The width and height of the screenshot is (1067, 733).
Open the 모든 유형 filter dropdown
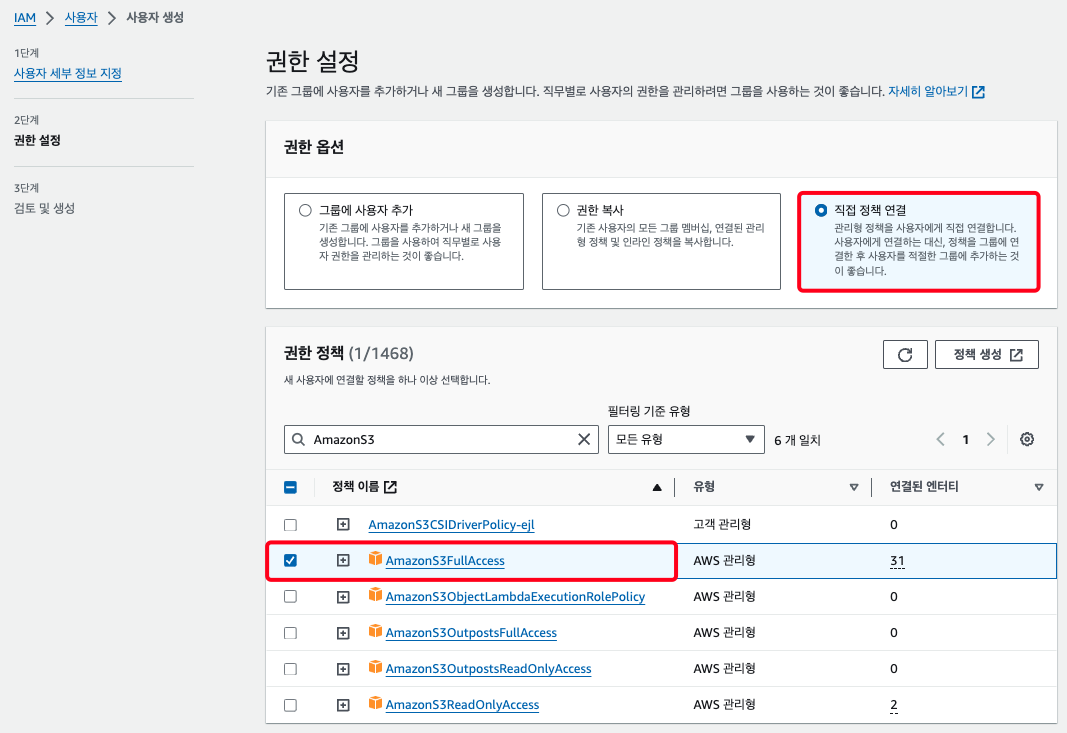pos(686,439)
